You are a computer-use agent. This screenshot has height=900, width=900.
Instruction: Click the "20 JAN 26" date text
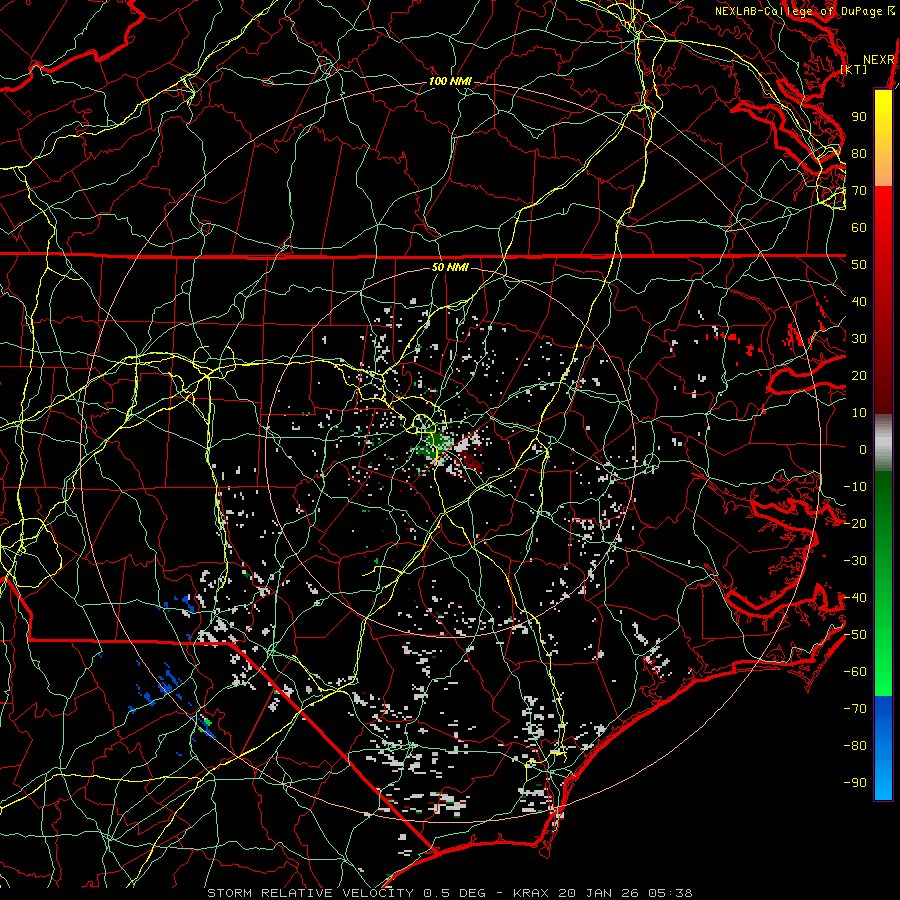598,893
